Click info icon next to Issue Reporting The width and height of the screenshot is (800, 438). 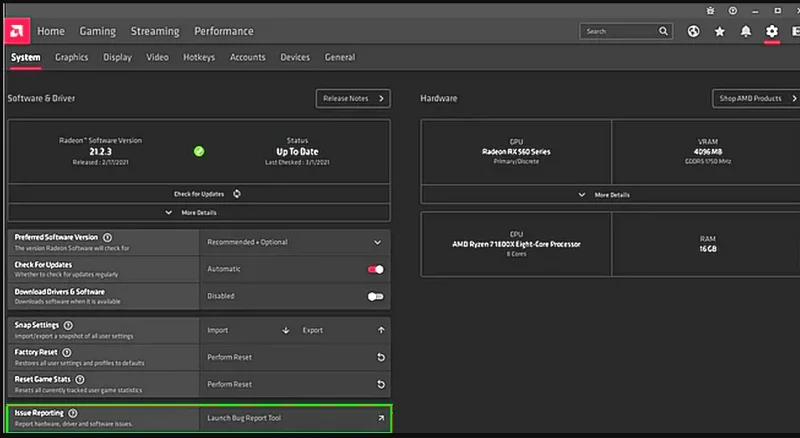point(72,413)
